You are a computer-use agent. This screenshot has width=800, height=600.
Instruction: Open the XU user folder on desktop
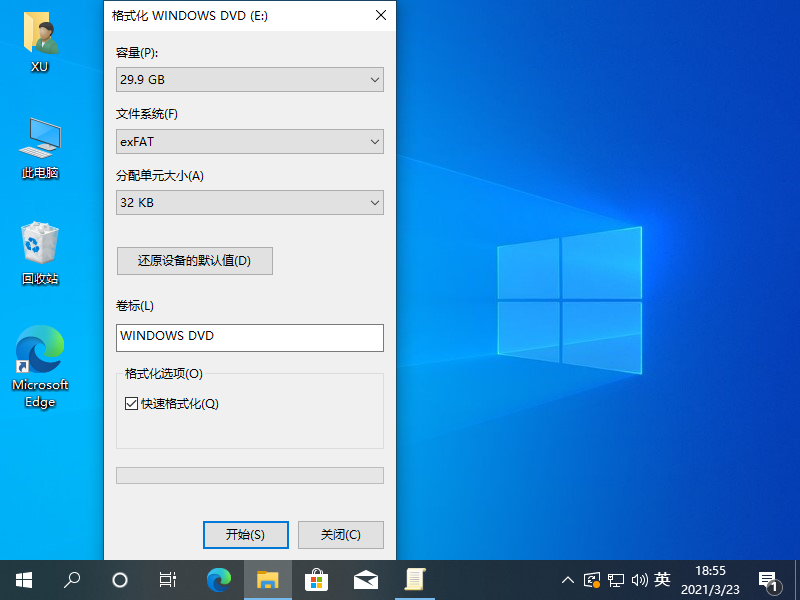click(x=38, y=40)
